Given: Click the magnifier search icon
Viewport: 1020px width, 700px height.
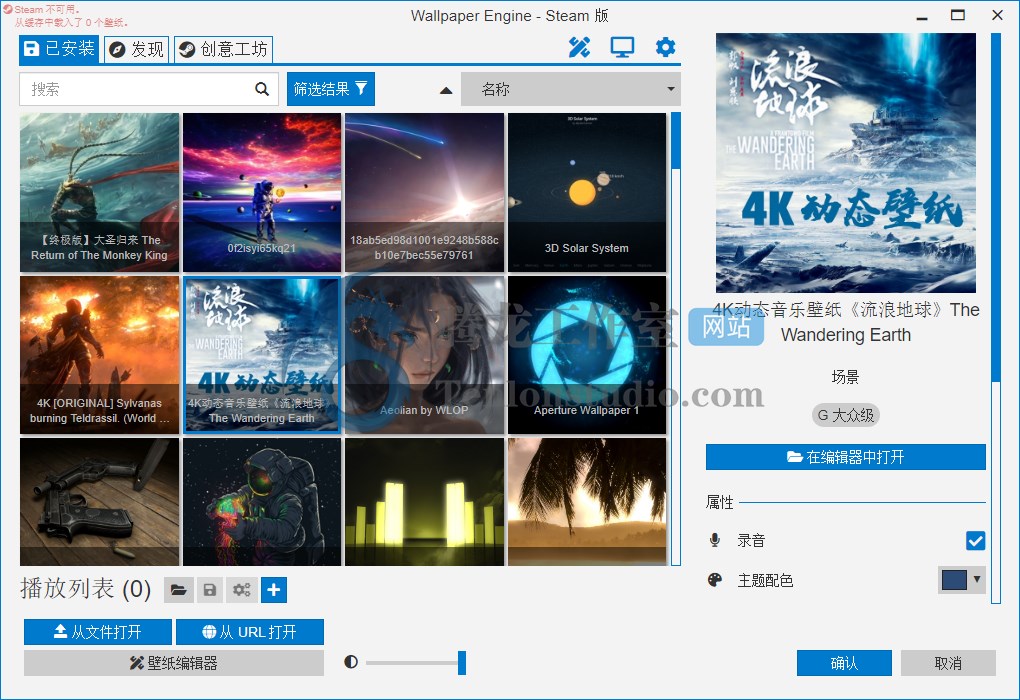Looking at the screenshot, I should pyautogui.click(x=262, y=89).
